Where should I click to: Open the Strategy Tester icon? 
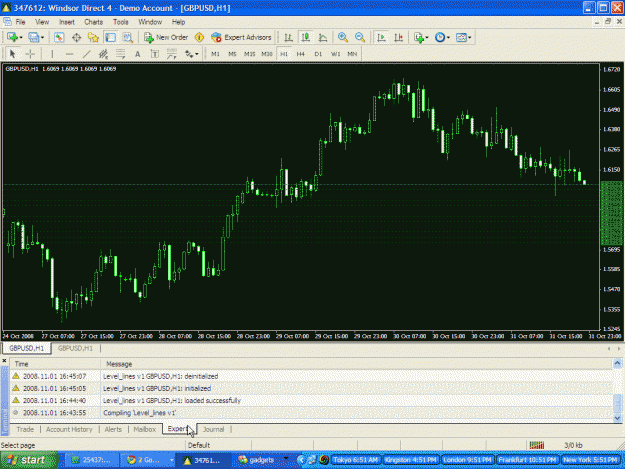point(128,37)
